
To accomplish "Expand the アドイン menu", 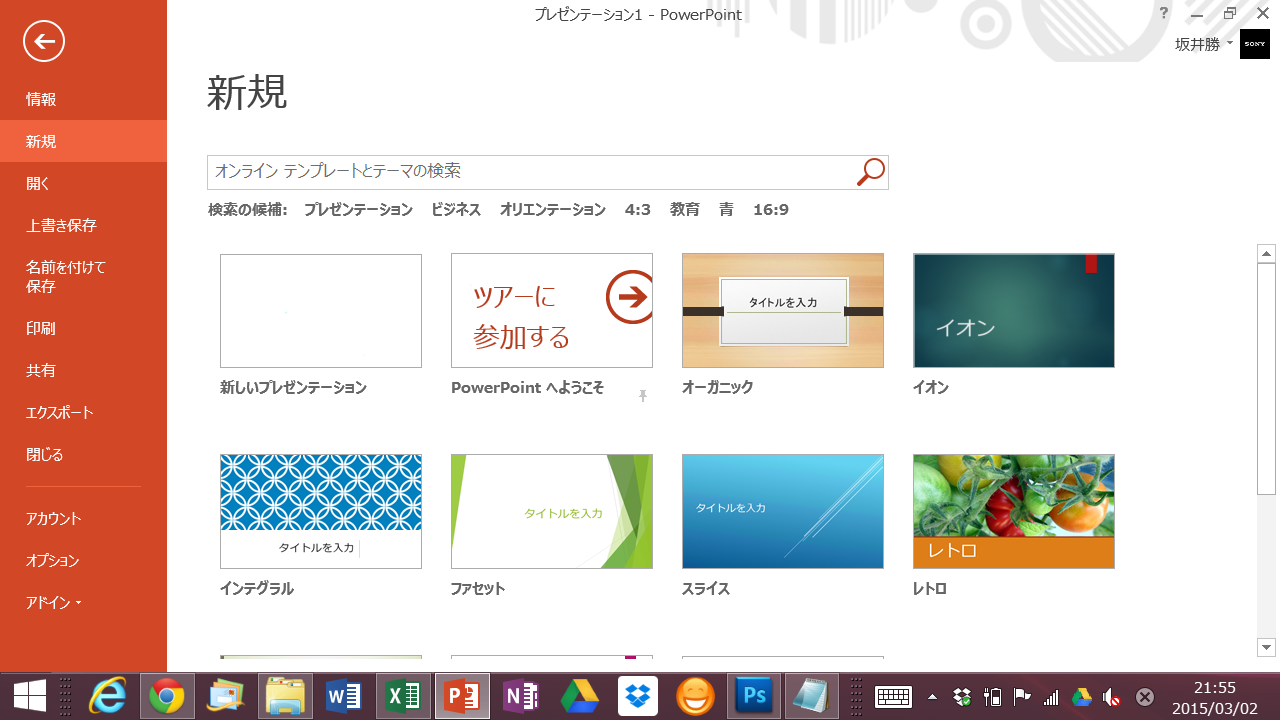I will [x=84, y=602].
